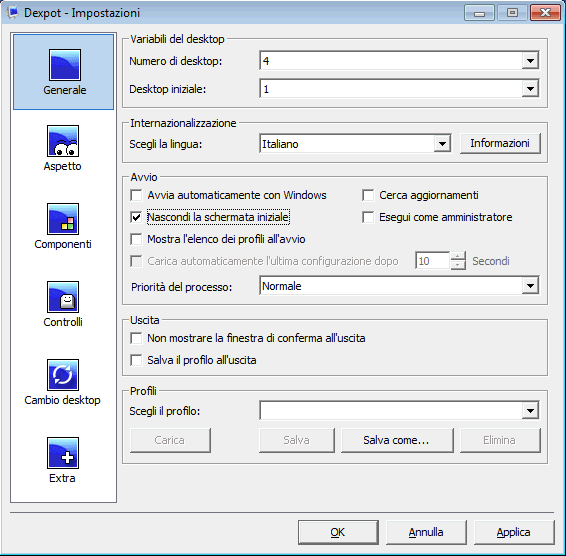Click the Dexpot title bar app icon

(x=13, y=13)
